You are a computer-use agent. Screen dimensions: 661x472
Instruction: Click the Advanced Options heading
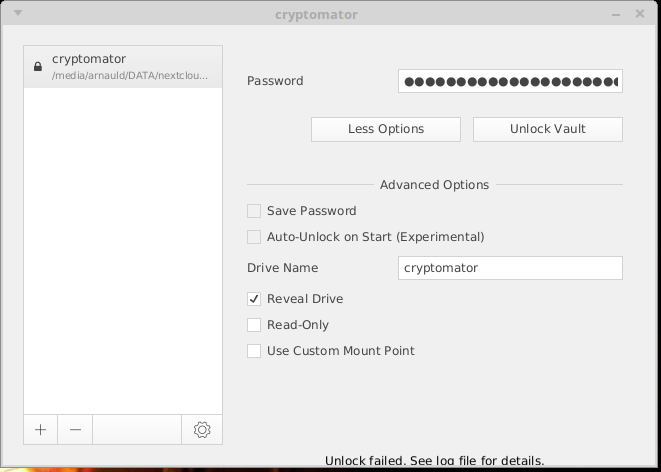click(435, 185)
